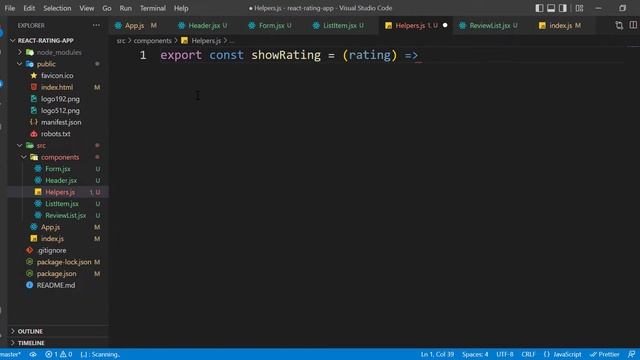Click open changes compare icon
Screen dimensions: 640x360
click(x=619, y=25)
